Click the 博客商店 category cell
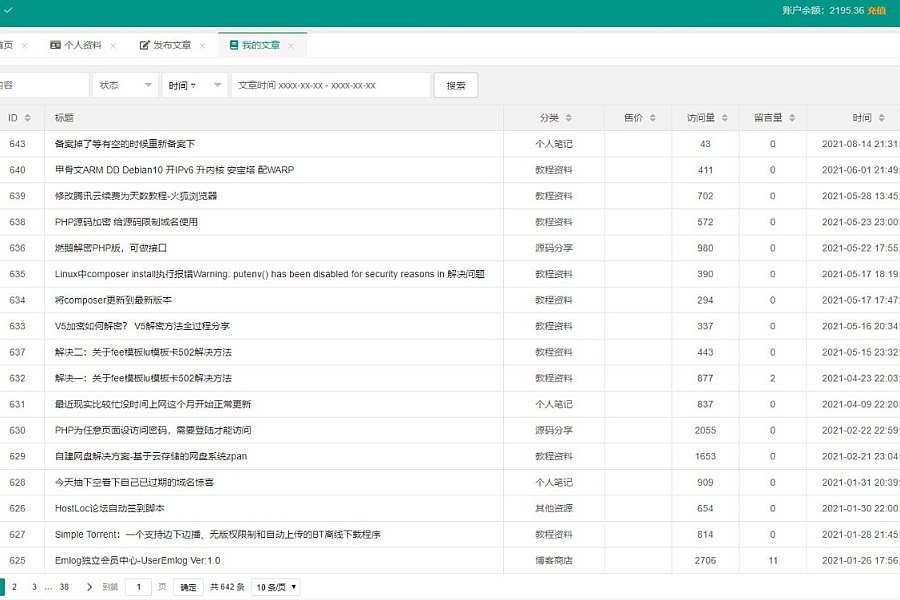Screen dimensions: 900x600 point(554,560)
